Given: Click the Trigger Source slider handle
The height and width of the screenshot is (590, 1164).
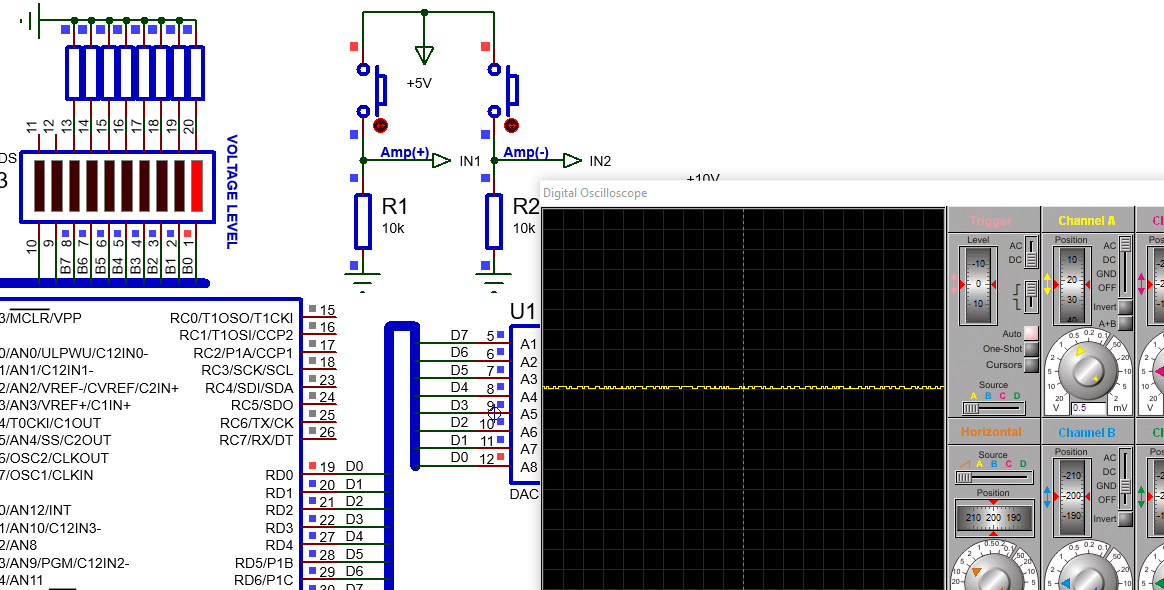Looking at the screenshot, I should click(971, 408).
